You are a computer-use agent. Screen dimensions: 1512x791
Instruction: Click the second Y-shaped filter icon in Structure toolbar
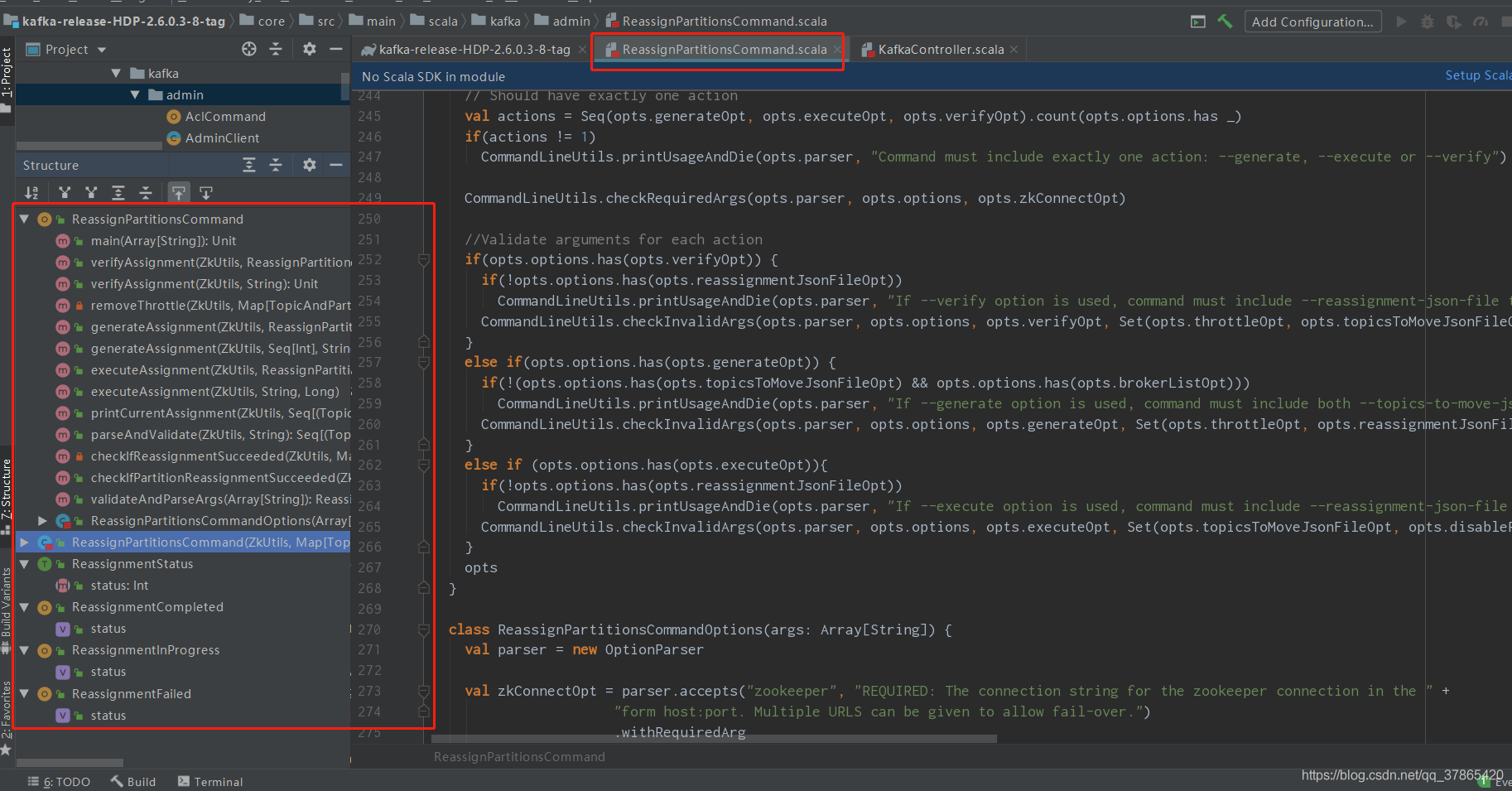point(91,193)
